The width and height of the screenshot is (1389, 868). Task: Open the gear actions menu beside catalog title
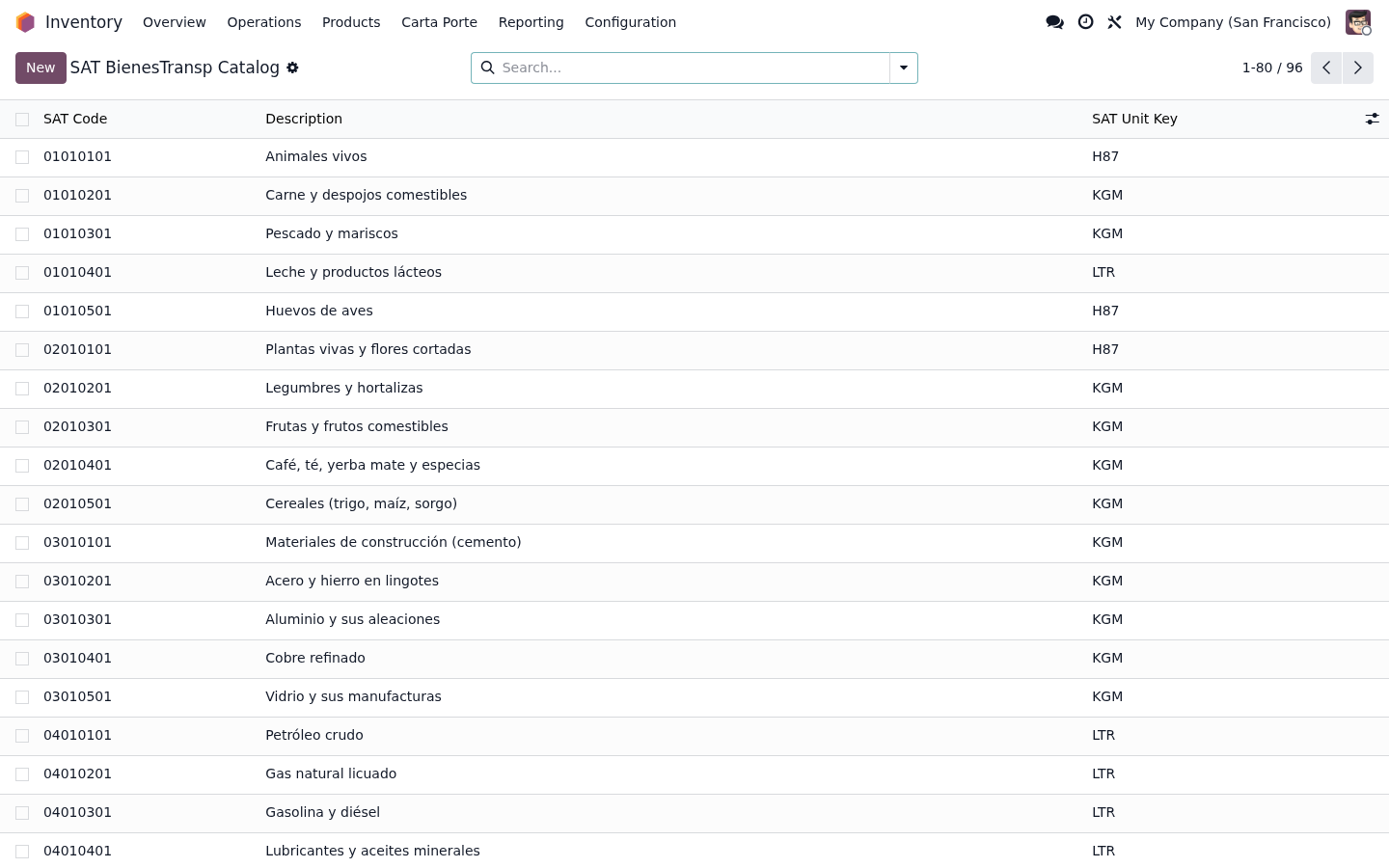pyautogui.click(x=292, y=68)
